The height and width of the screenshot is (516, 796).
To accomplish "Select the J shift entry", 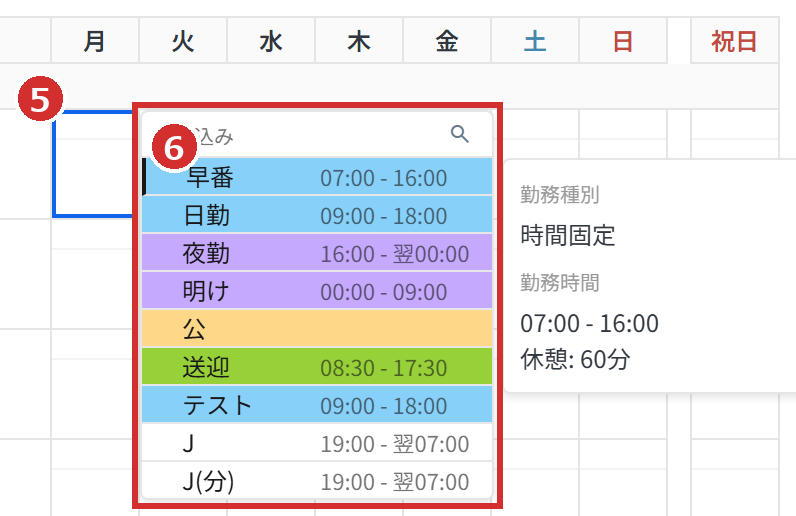I will pos(317,443).
